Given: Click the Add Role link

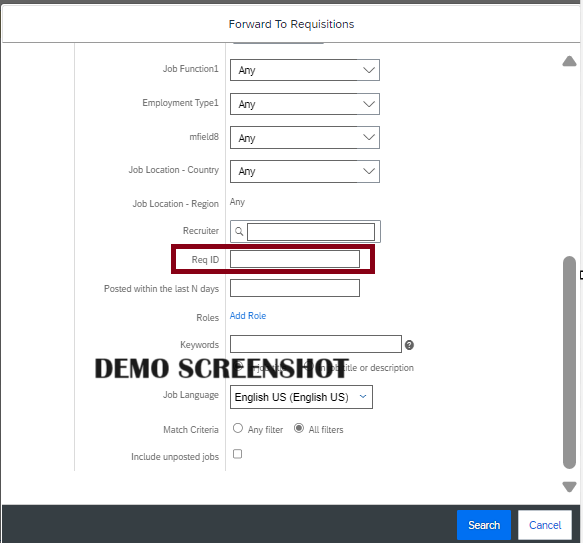Looking at the screenshot, I should click(x=248, y=316).
